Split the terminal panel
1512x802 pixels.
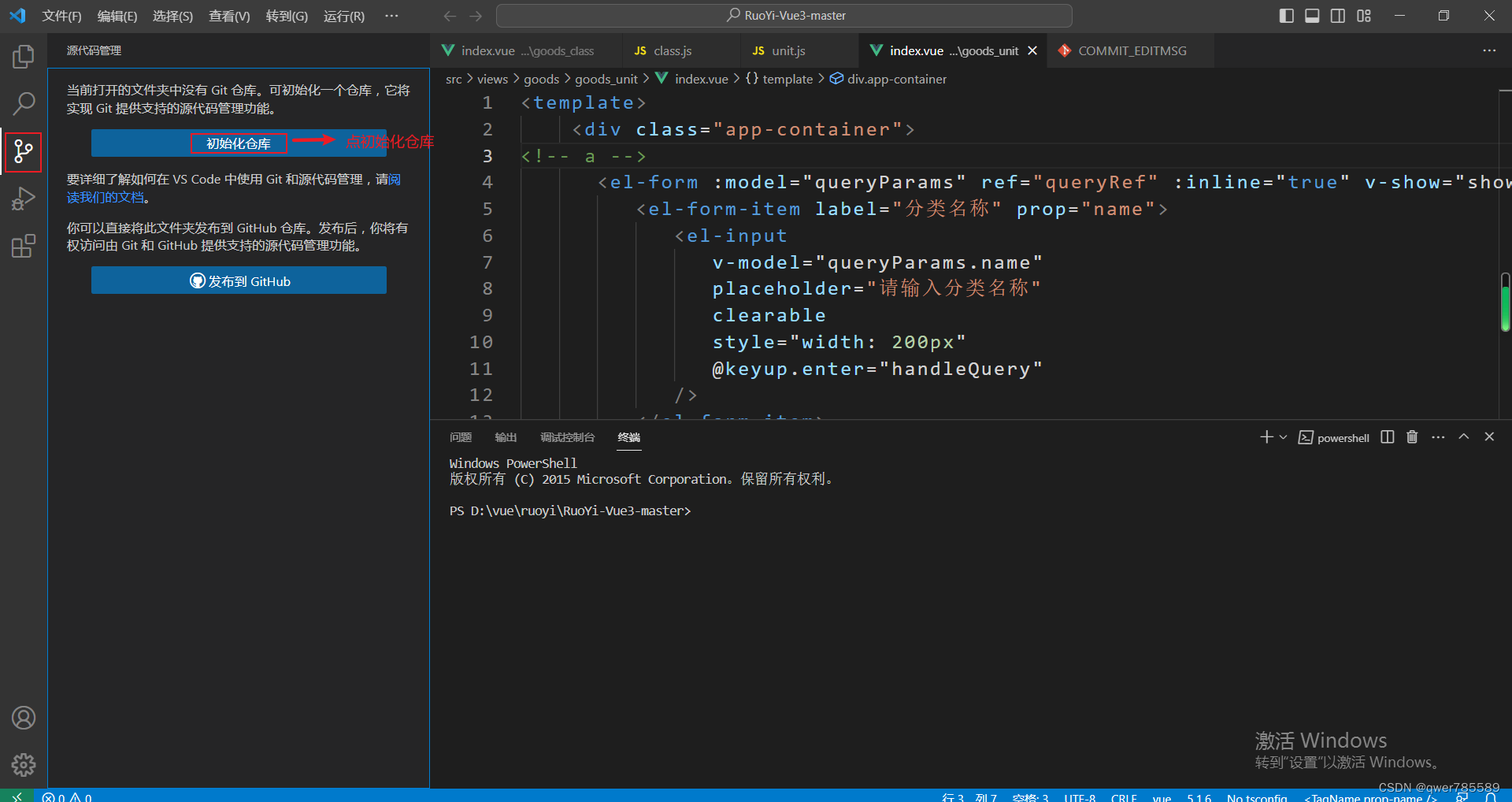coord(1388,437)
